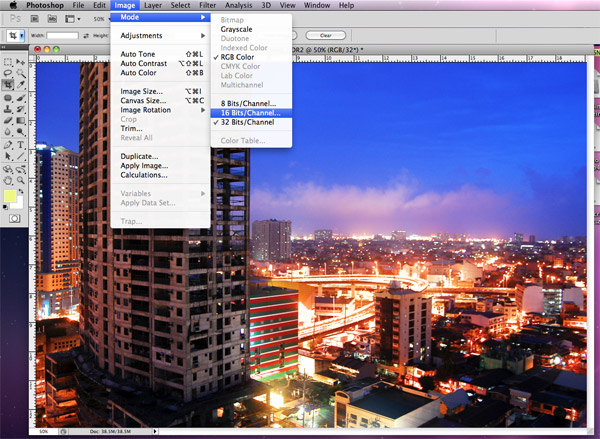Reset default foreground and background colors
Screen dimensions: 600x439
coord(5,207)
